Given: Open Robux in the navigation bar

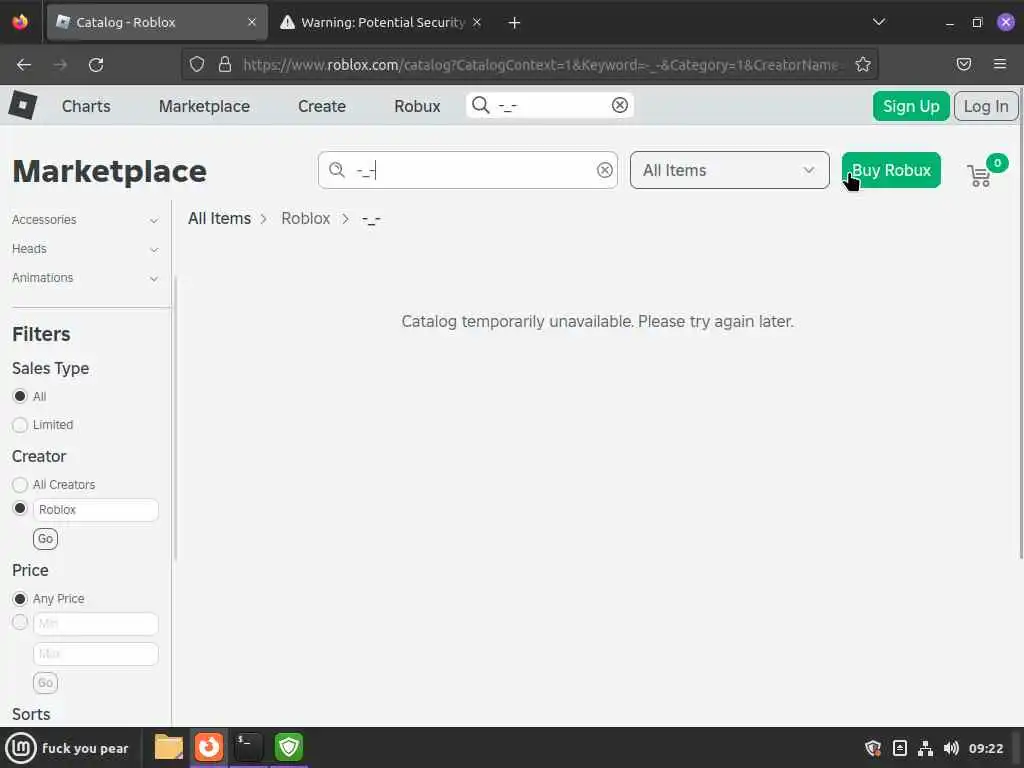Looking at the screenshot, I should [x=417, y=106].
